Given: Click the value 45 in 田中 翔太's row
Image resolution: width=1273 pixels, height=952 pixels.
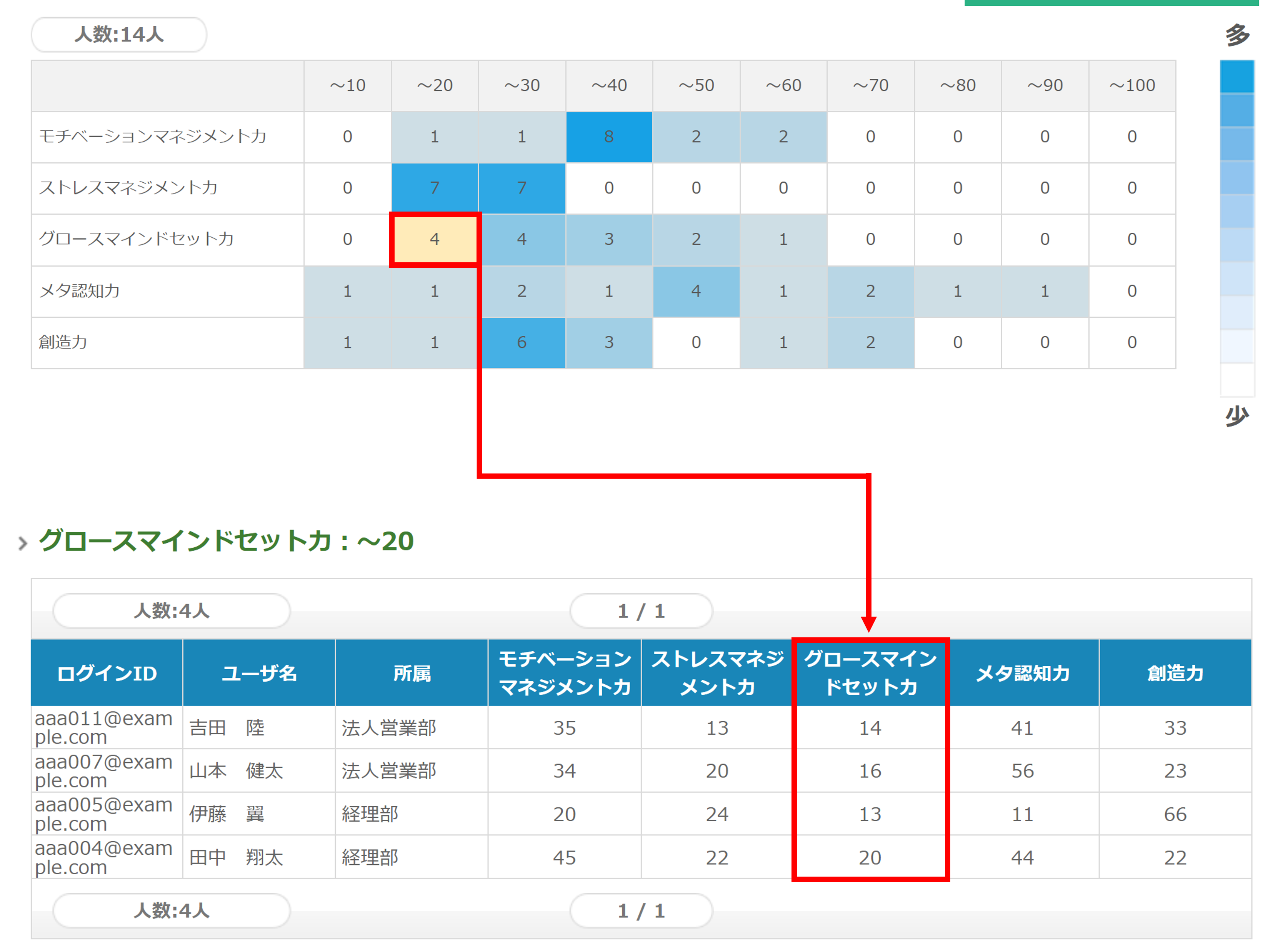Looking at the screenshot, I should pyautogui.click(x=565, y=858).
